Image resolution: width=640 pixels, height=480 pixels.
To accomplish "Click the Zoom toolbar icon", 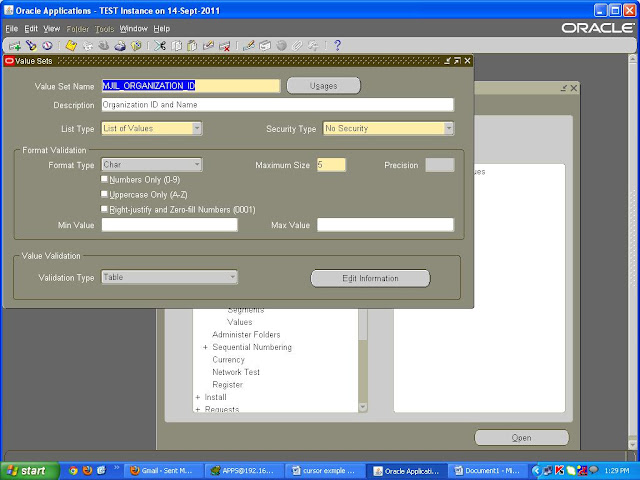I will click(x=265, y=46).
